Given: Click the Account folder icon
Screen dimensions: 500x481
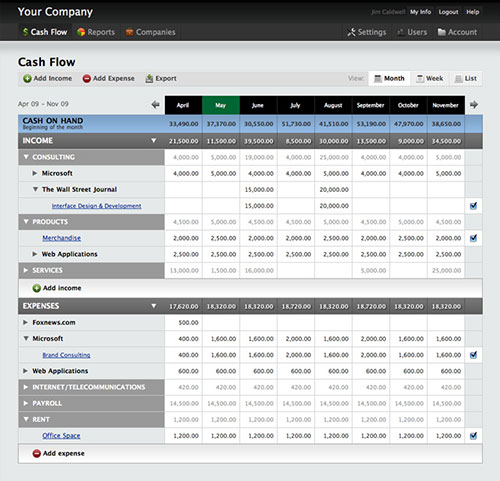Looking at the screenshot, I should click(x=441, y=32).
